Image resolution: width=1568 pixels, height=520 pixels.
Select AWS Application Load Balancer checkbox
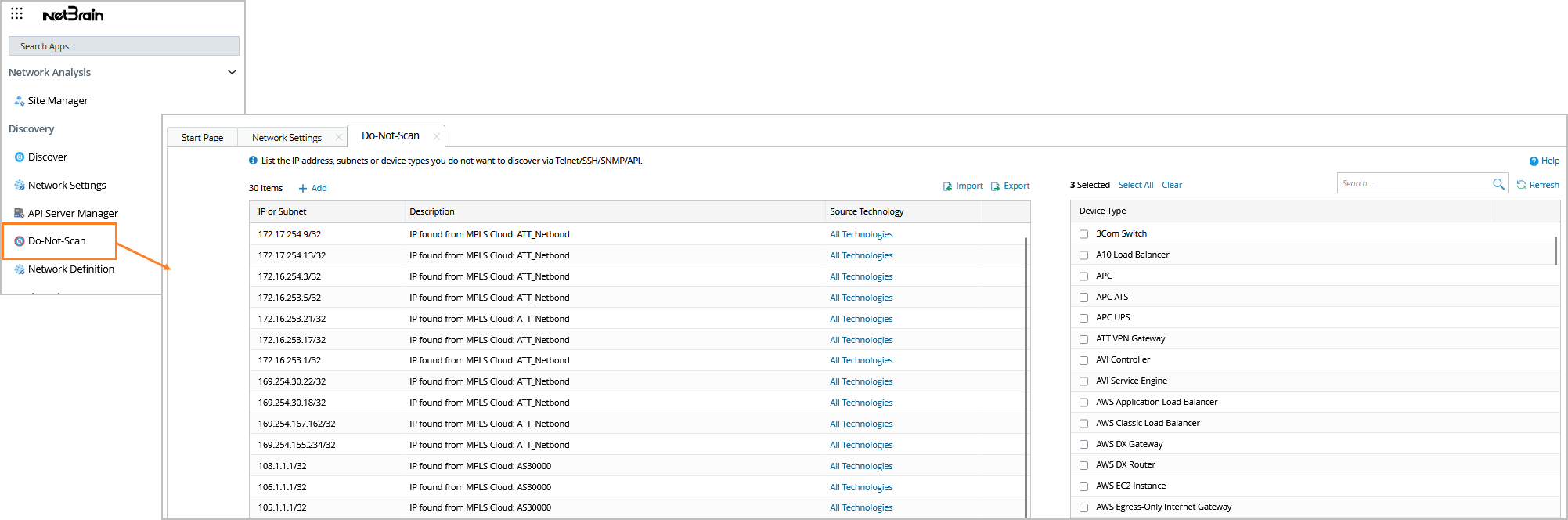[1084, 403]
